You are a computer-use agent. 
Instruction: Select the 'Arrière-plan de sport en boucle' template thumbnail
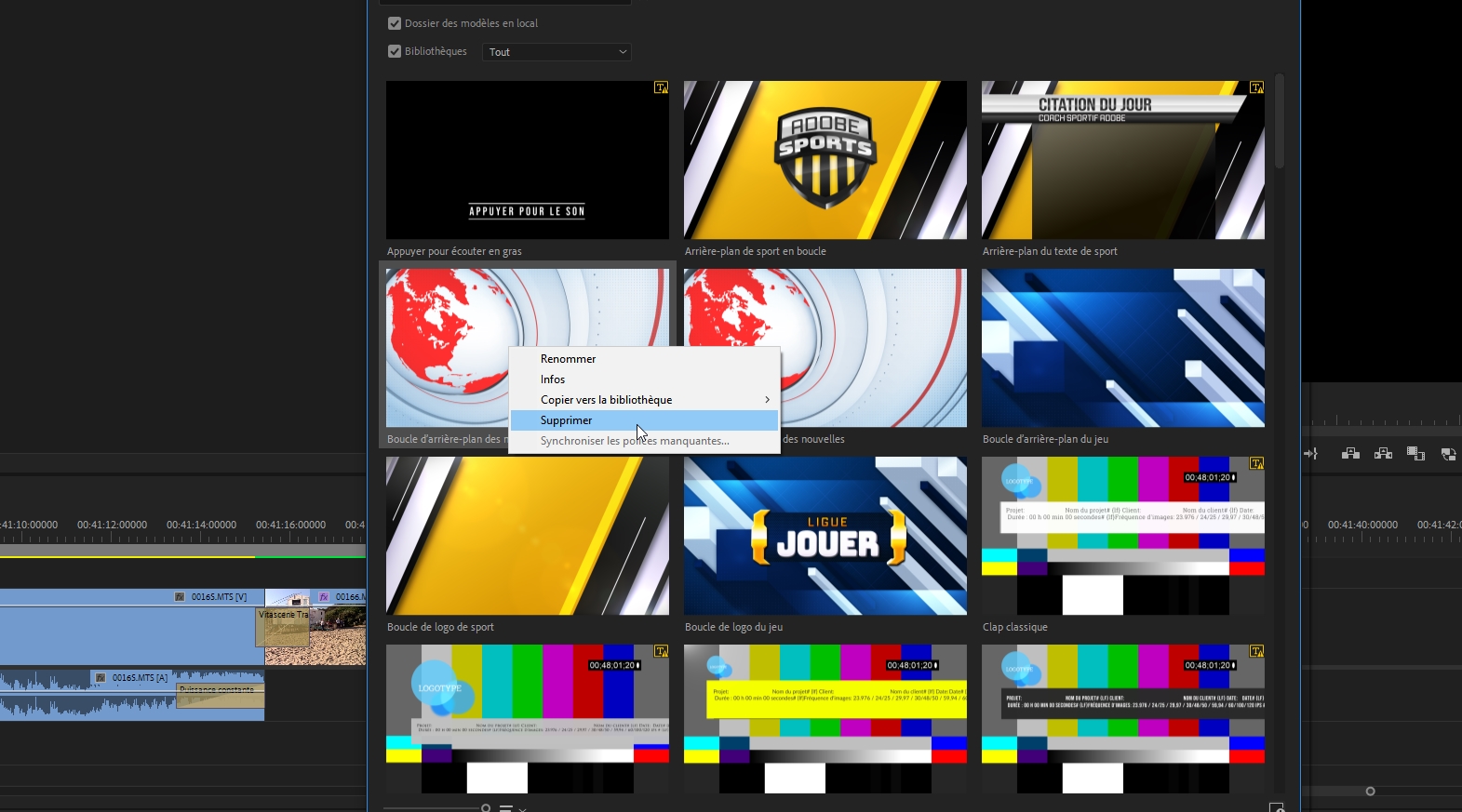tap(825, 160)
